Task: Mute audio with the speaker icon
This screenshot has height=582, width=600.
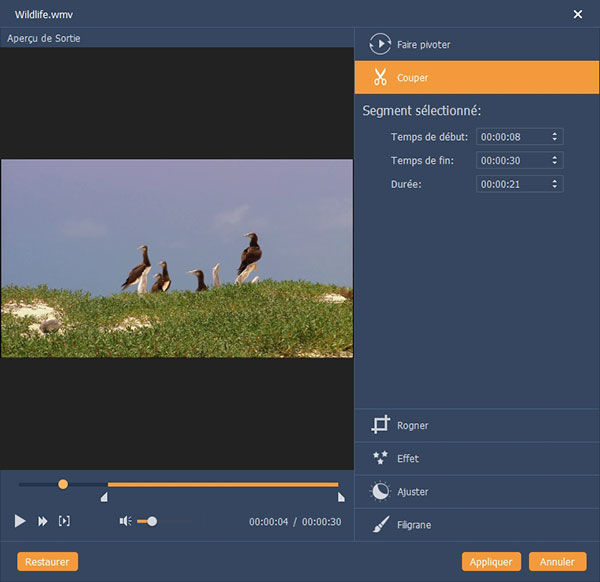Action: pos(125,521)
